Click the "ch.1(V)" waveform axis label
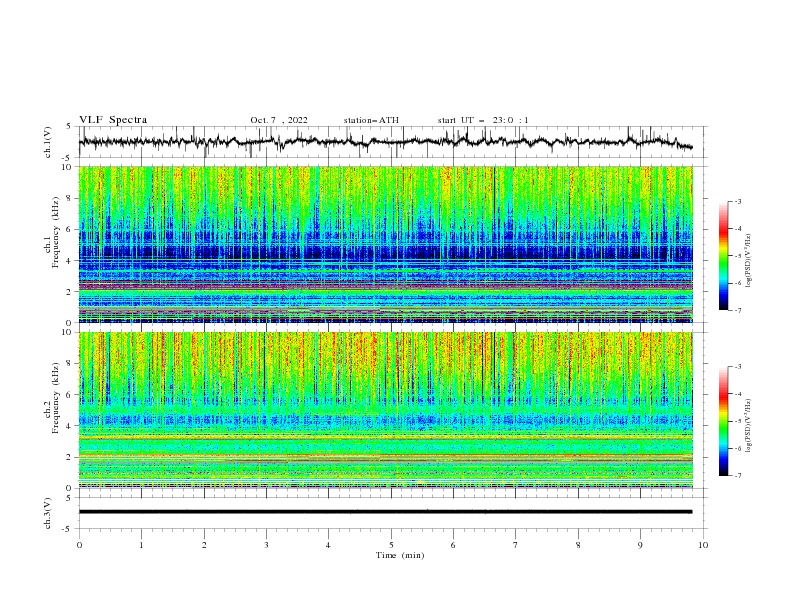The image size is (792, 612). pyautogui.click(x=48, y=142)
